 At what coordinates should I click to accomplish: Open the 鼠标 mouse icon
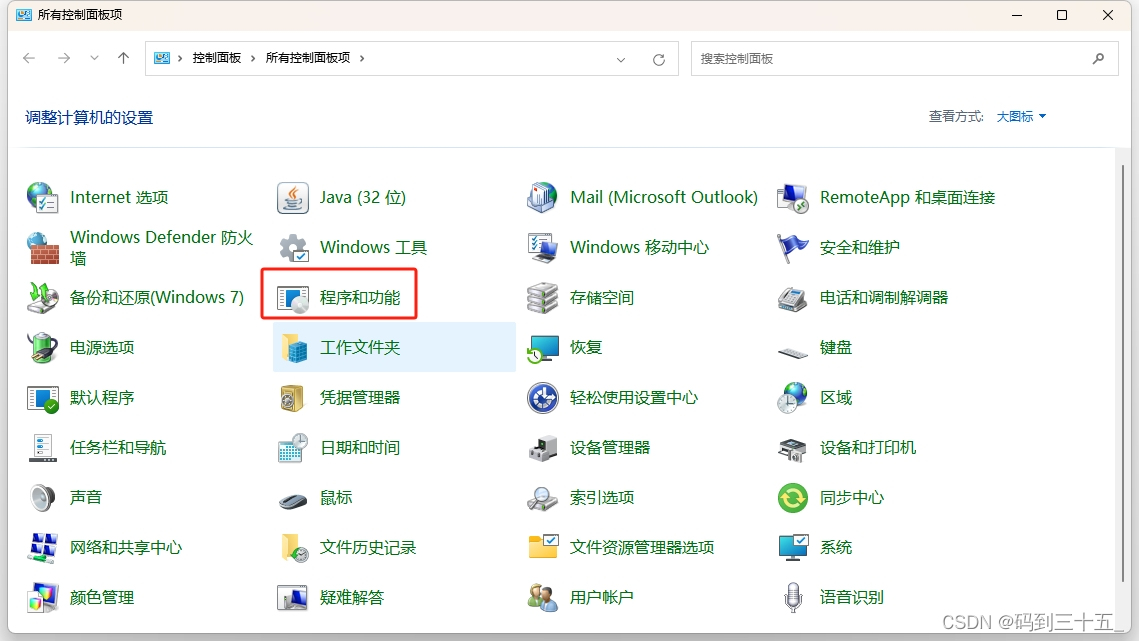293,501
